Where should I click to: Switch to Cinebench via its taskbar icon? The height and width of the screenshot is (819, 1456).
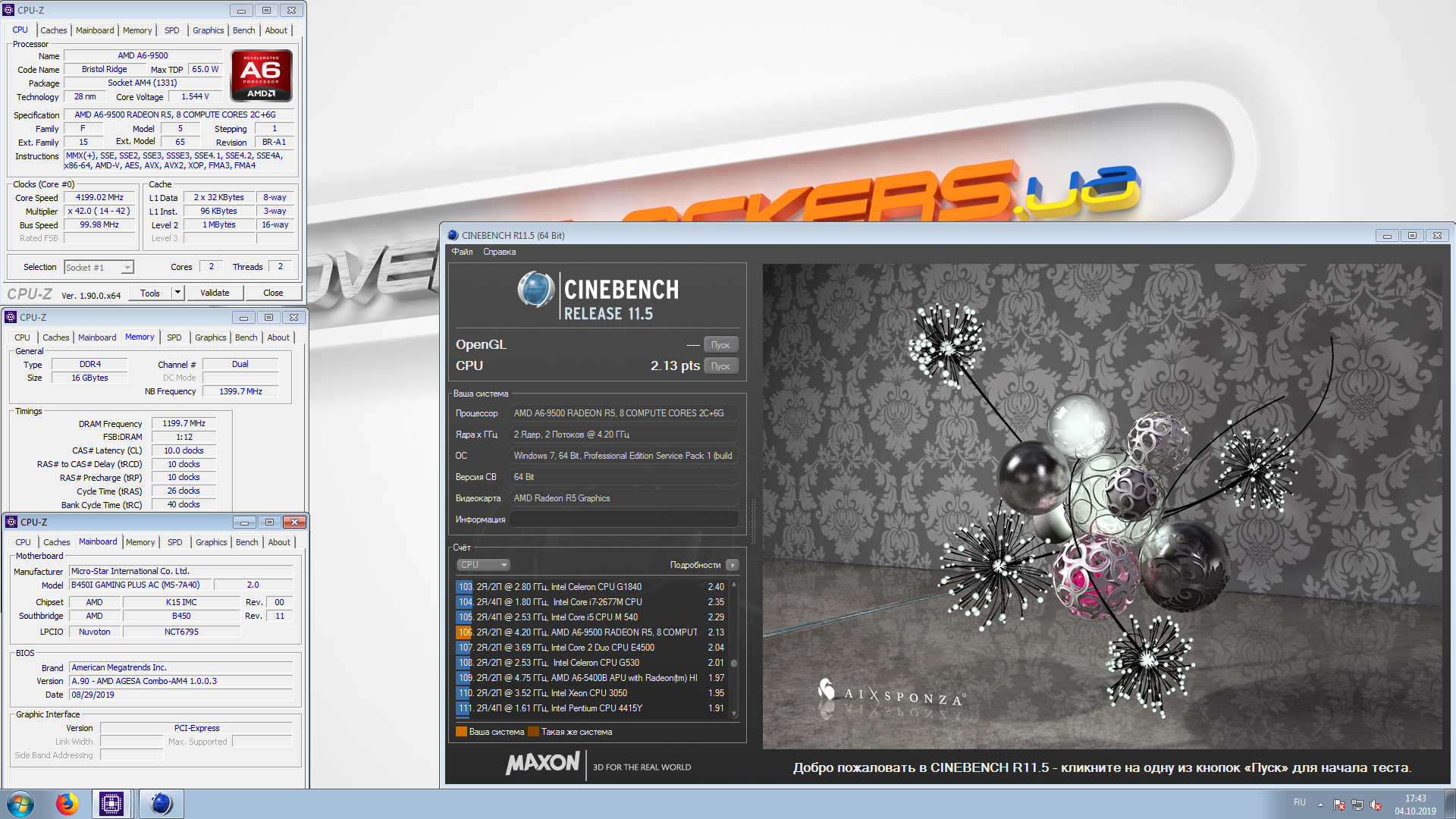tap(161, 804)
